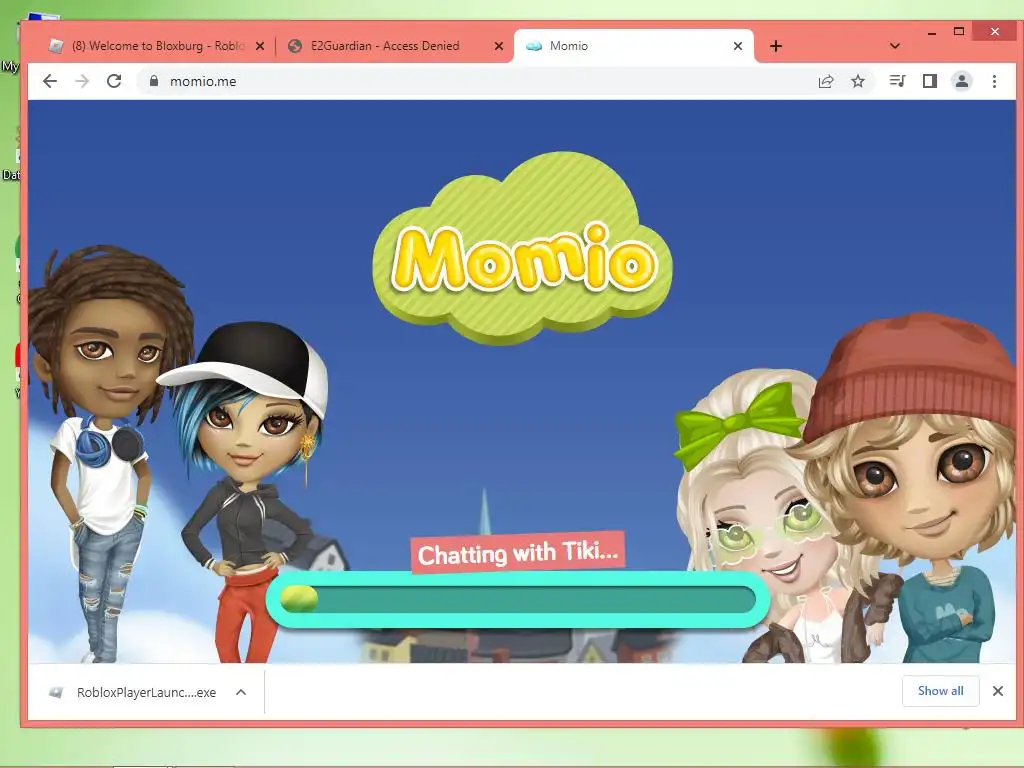The image size is (1024, 768).
Task: Click the E2Guardian tab globe favicon
Action: pyautogui.click(x=295, y=46)
